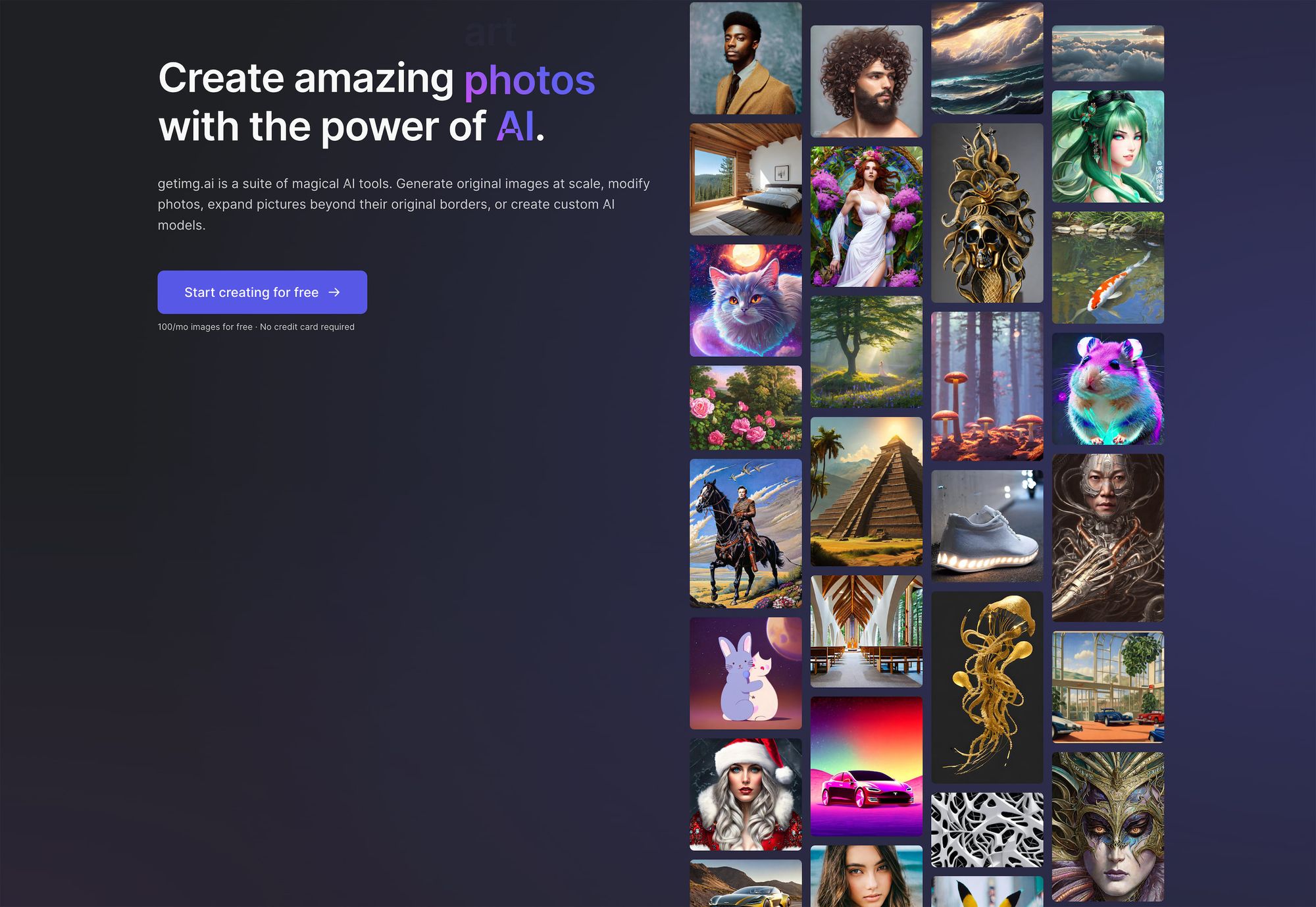The height and width of the screenshot is (907, 1316).
Task: Open the cosmic fluffy cat image
Action: tap(746, 300)
